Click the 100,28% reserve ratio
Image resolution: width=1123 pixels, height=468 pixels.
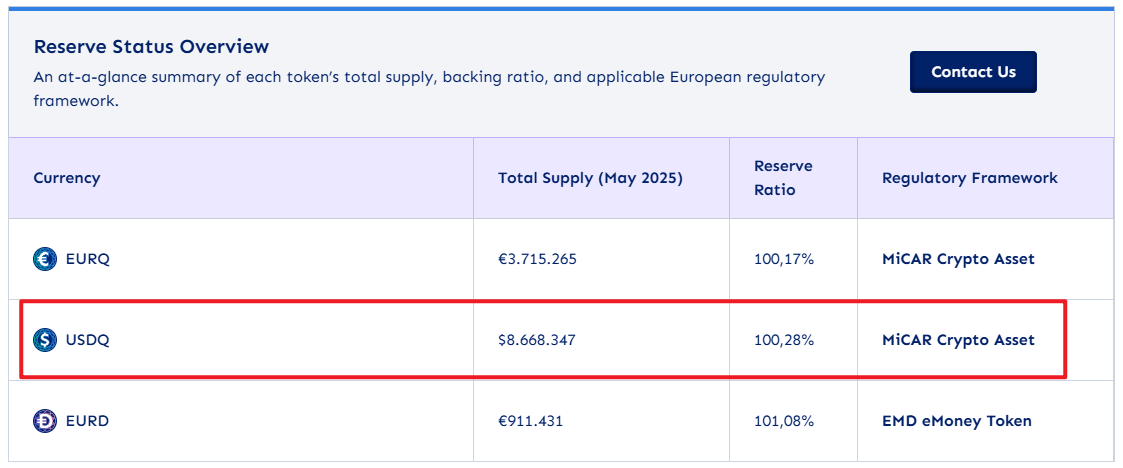[784, 340]
